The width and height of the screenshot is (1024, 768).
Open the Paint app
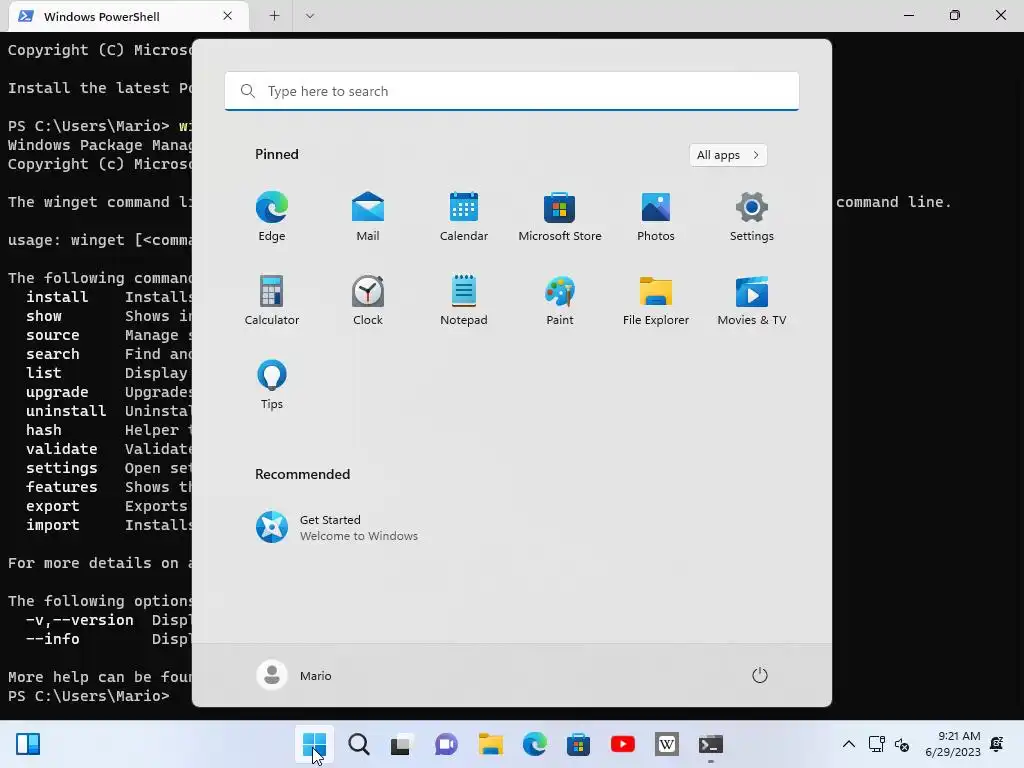point(560,300)
